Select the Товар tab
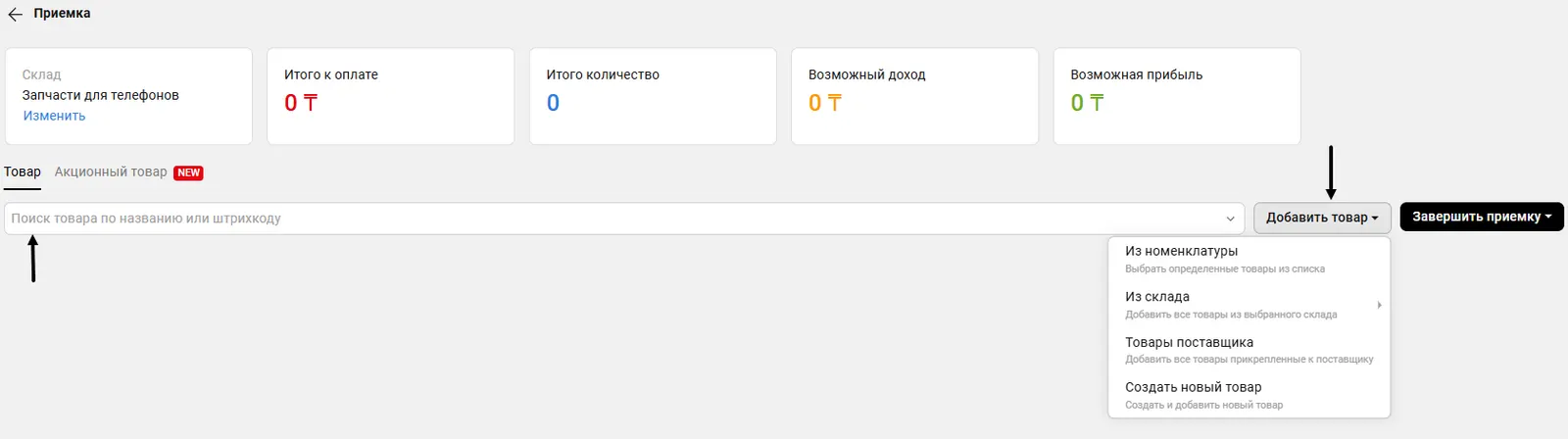 (x=23, y=171)
